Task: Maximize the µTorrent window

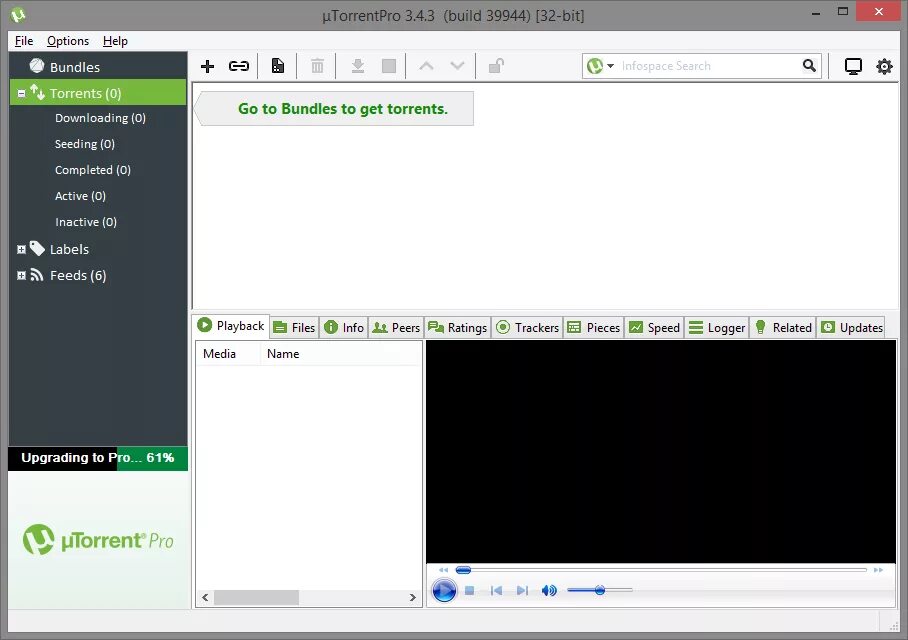Action: click(843, 12)
